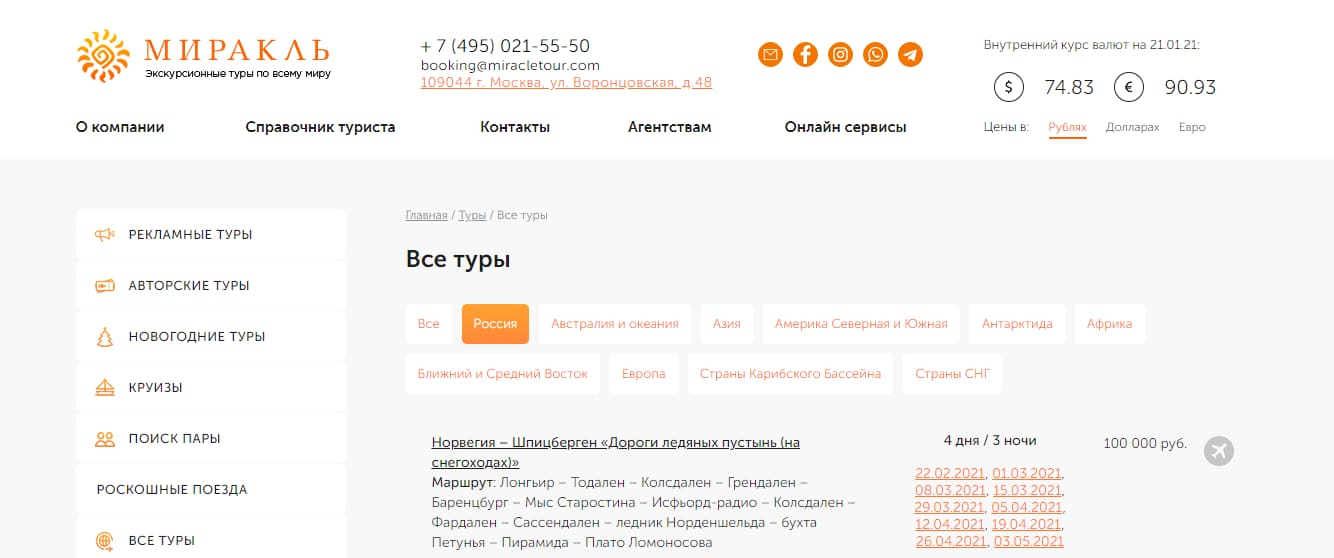Filter tours by Азия
The height and width of the screenshot is (558, 1334).
[727, 324]
